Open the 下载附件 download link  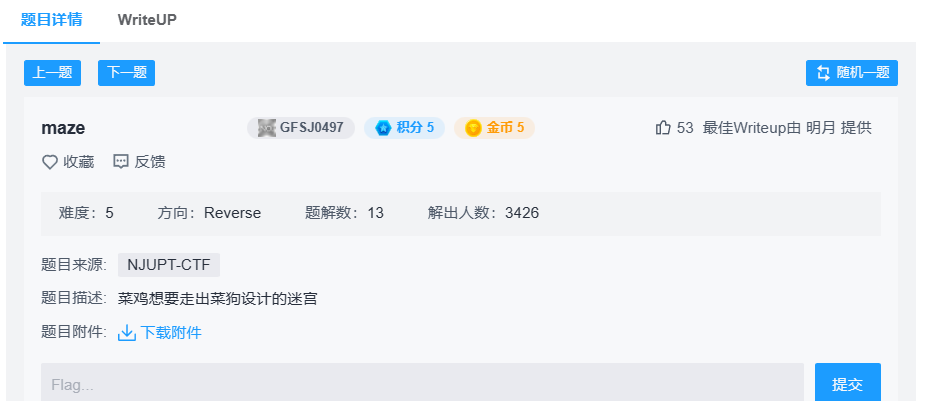click(x=171, y=333)
